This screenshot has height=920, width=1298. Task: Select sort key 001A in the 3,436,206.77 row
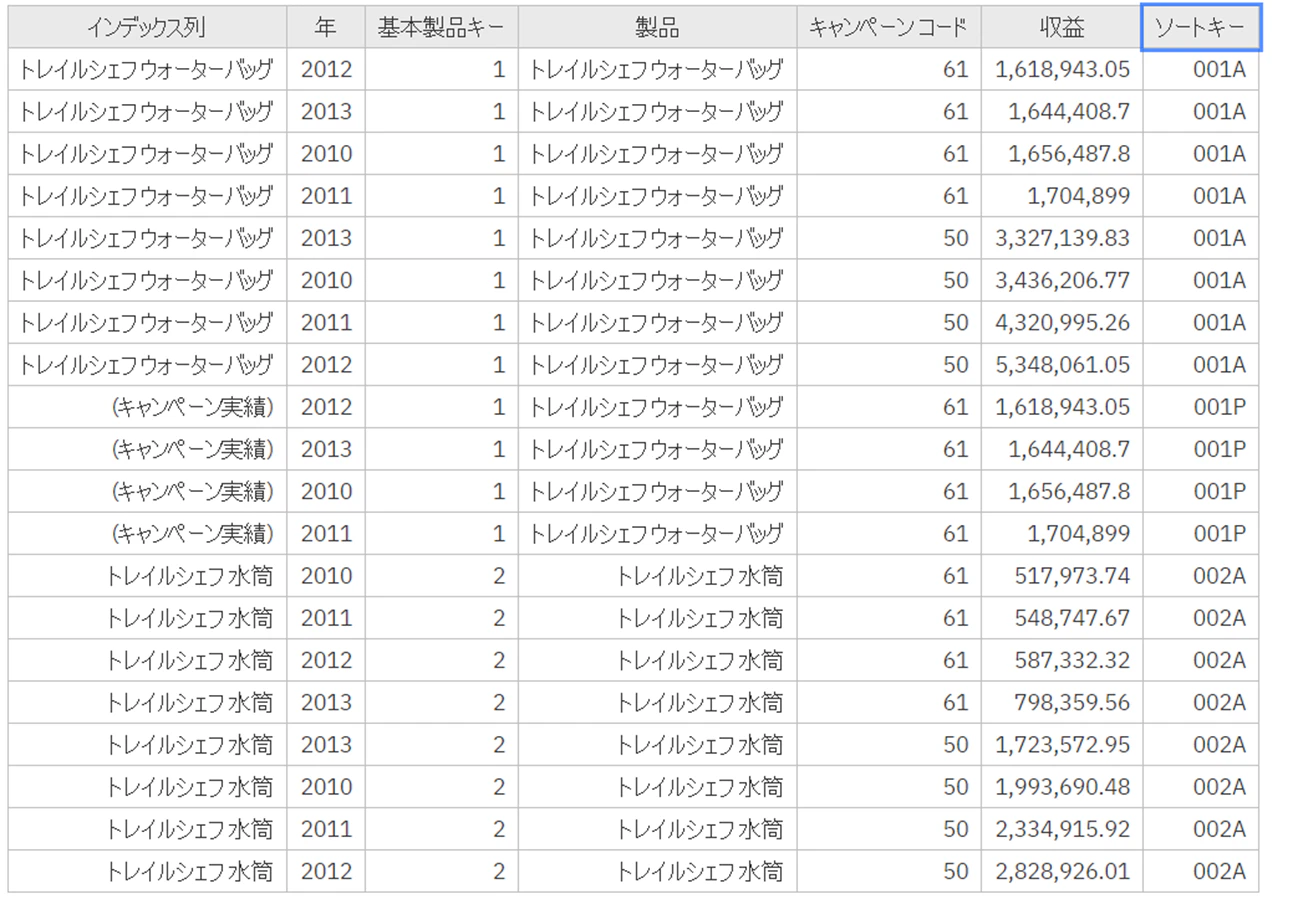coord(1219,281)
